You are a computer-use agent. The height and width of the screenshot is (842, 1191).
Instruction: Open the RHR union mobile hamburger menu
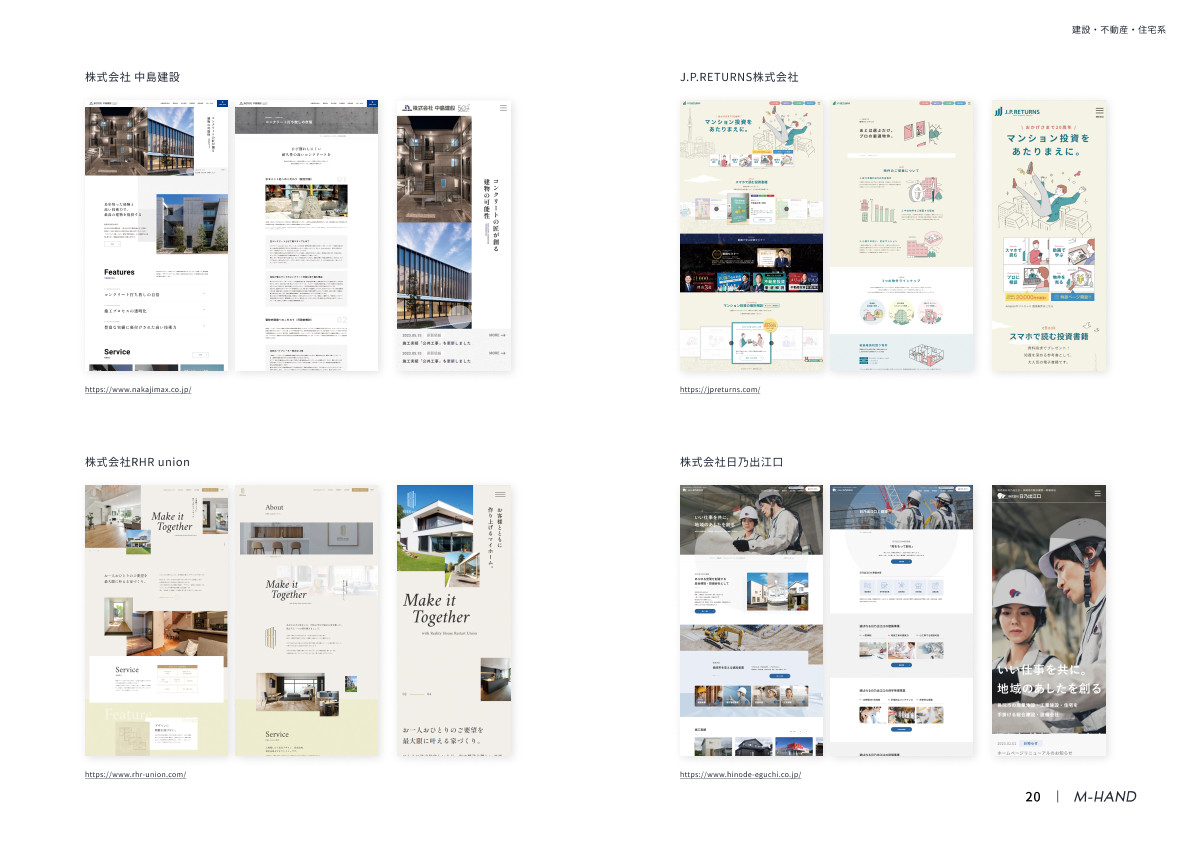[x=500, y=494]
